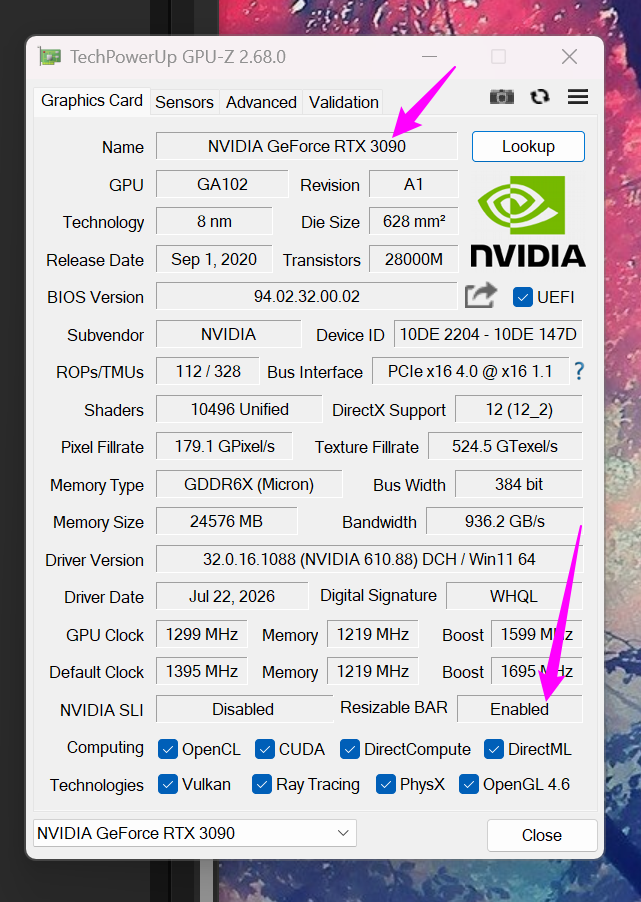The image size is (641, 902).
Task: Open the Validation tab
Action: point(344,102)
